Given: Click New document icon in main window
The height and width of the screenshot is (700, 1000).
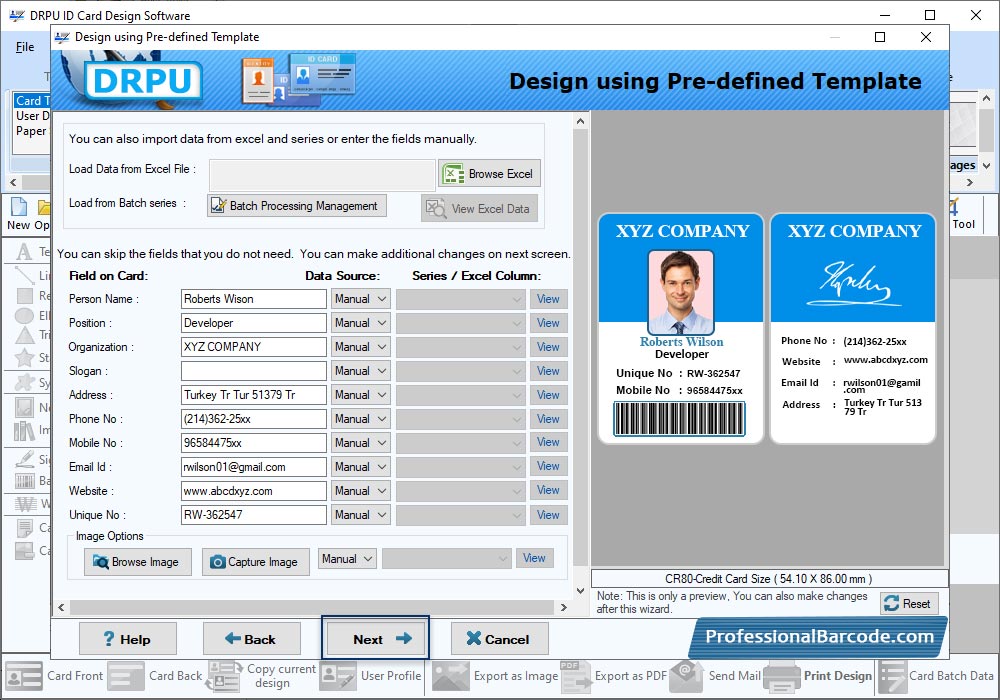Looking at the screenshot, I should click(x=19, y=207).
